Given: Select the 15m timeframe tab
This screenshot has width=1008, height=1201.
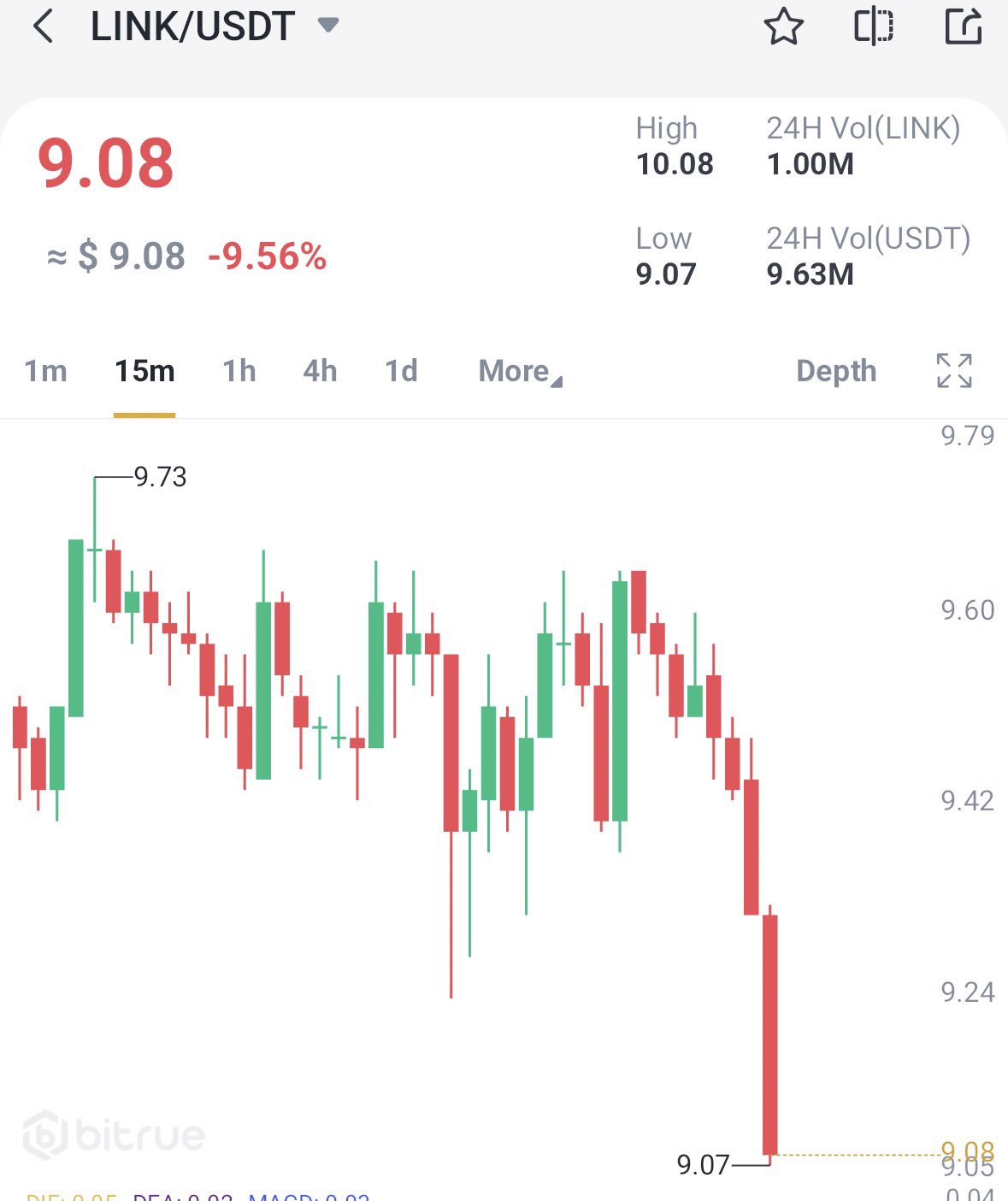Looking at the screenshot, I should (144, 371).
